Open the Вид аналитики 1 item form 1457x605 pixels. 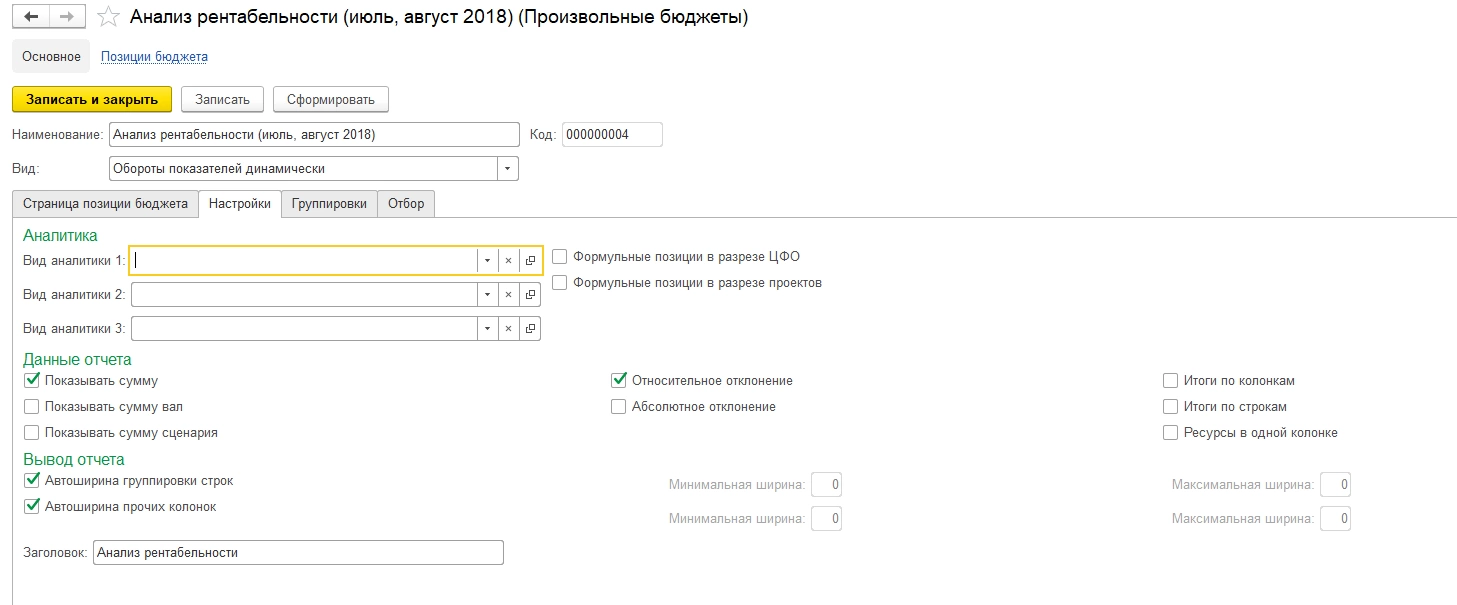click(x=530, y=260)
